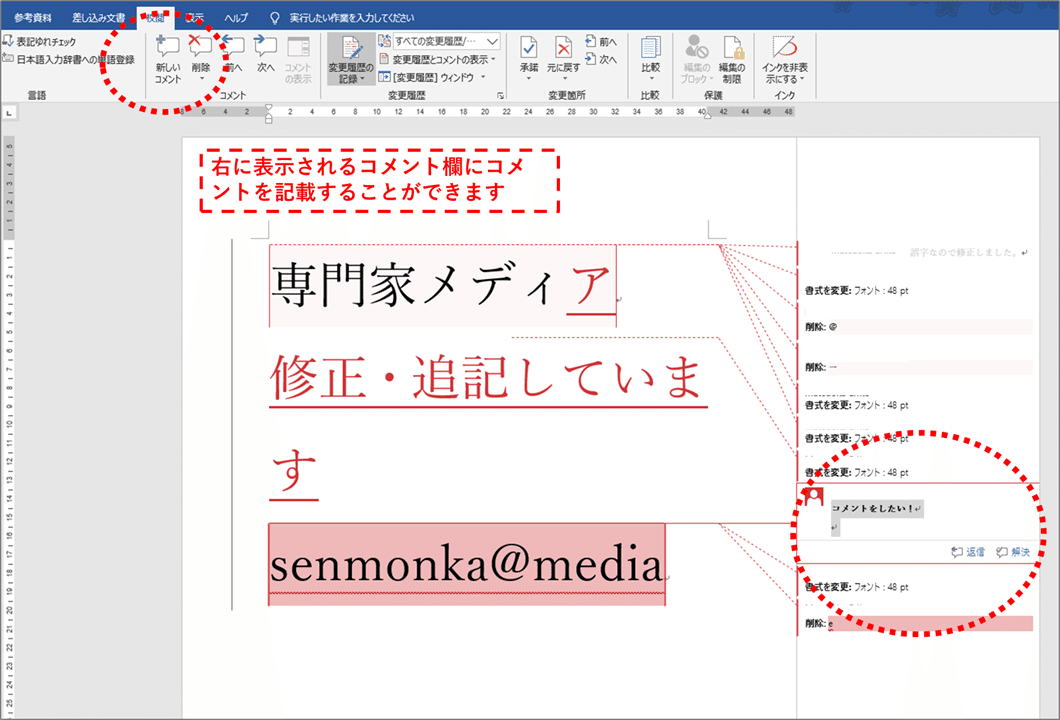Click the コメントの表示 icon

click(298, 47)
